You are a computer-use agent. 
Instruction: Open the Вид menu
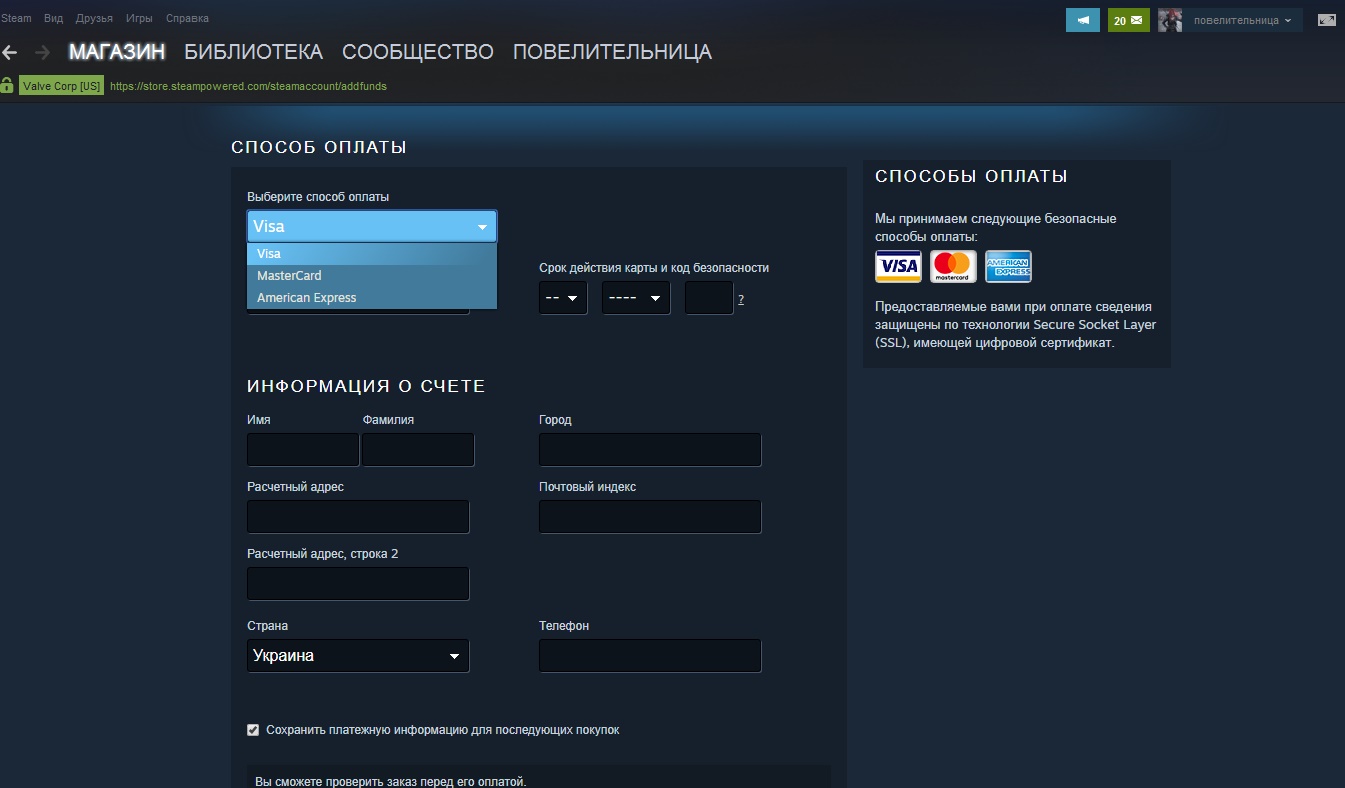pos(53,19)
